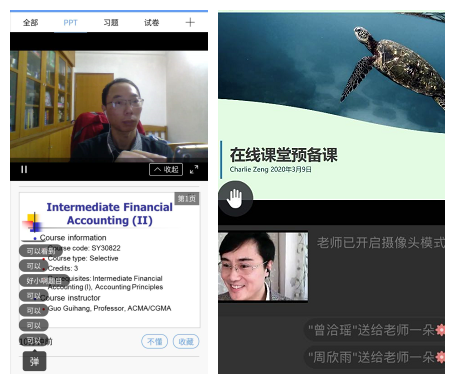This screenshot has height=384, width=455.
Task: Select the 习题 tab
Action: [111, 22]
